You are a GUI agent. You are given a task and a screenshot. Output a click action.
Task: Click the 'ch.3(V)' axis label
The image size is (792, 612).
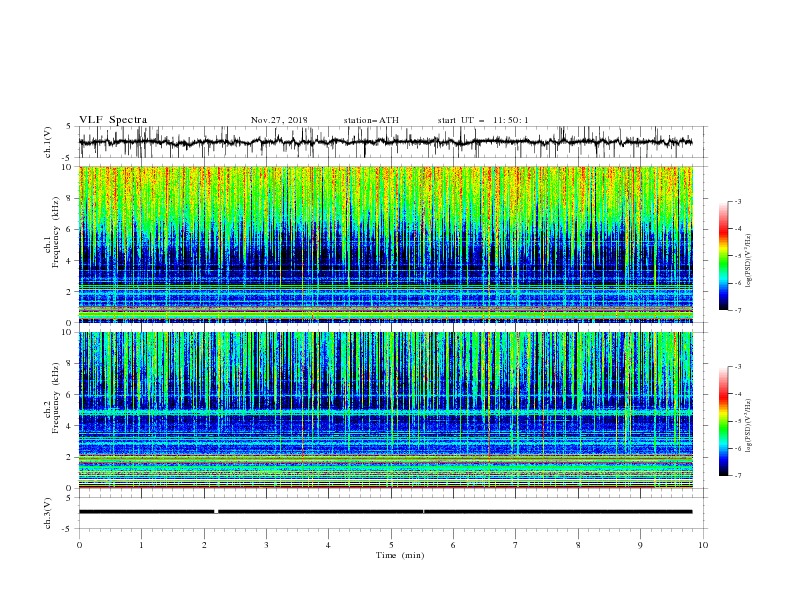point(48,513)
